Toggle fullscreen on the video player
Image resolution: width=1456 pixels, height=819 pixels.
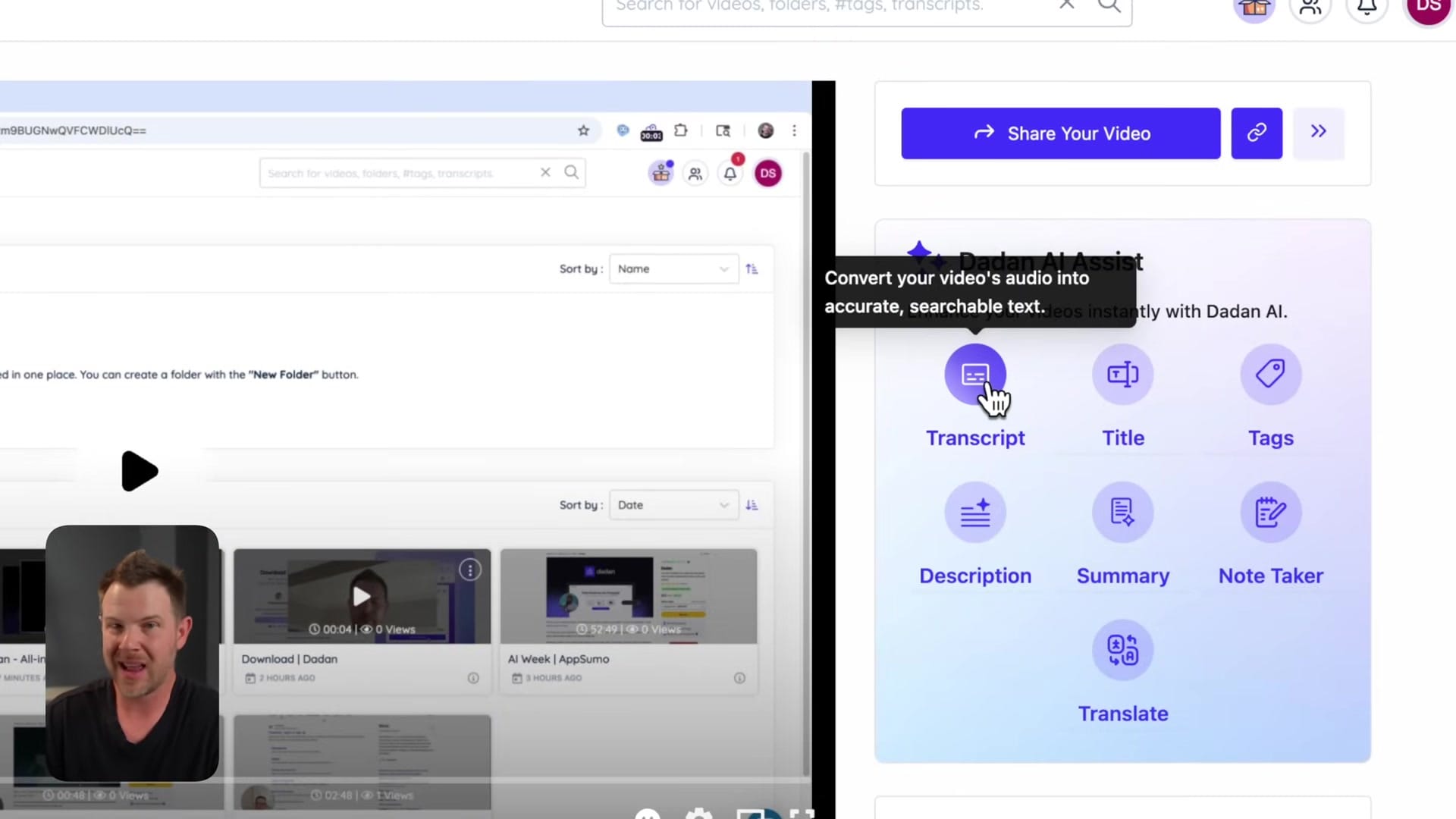point(802,814)
